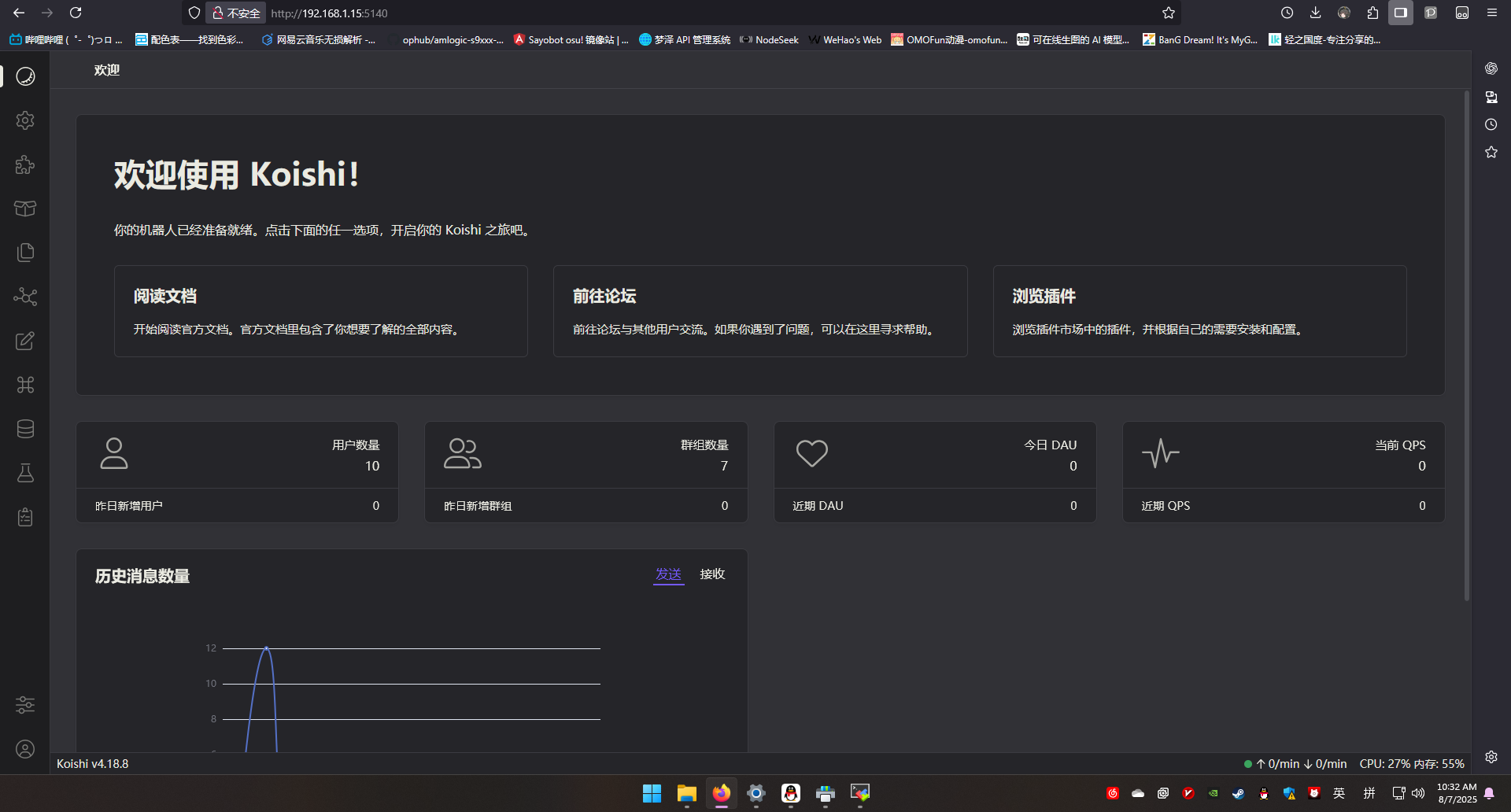Viewport: 1511px width, 812px height.
Task: Toggle the browser sidebar button
Action: (1401, 13)
